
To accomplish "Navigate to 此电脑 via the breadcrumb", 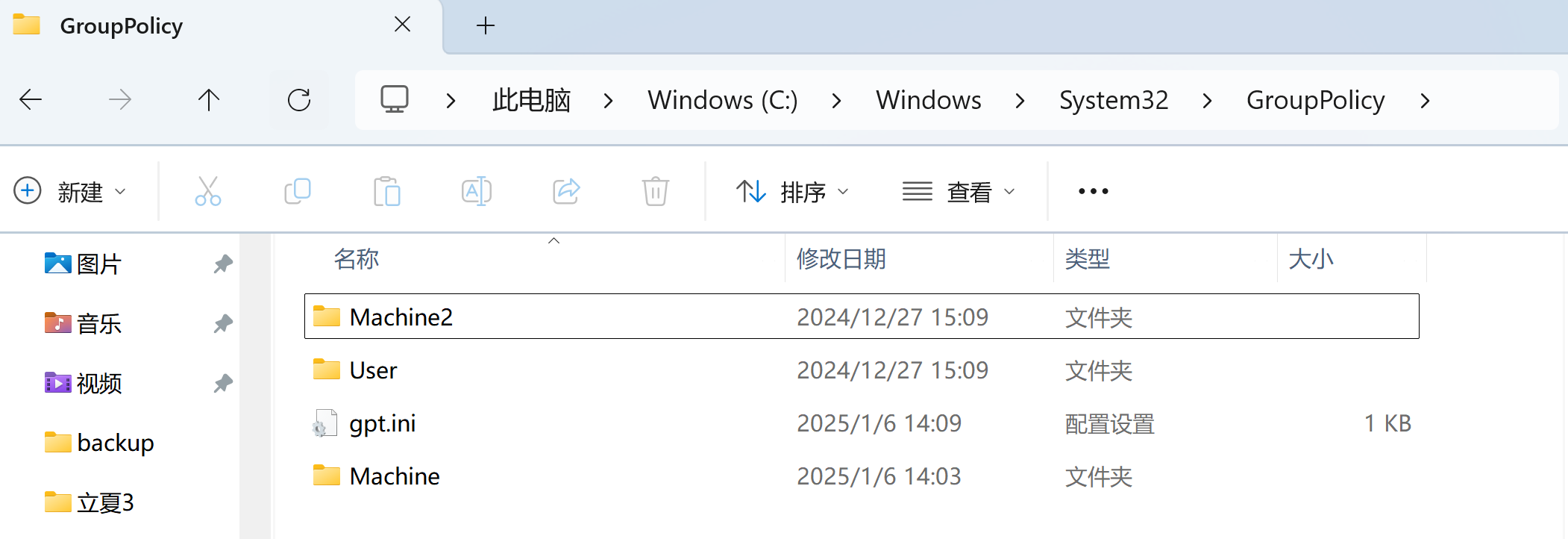I will click(530, 99).
